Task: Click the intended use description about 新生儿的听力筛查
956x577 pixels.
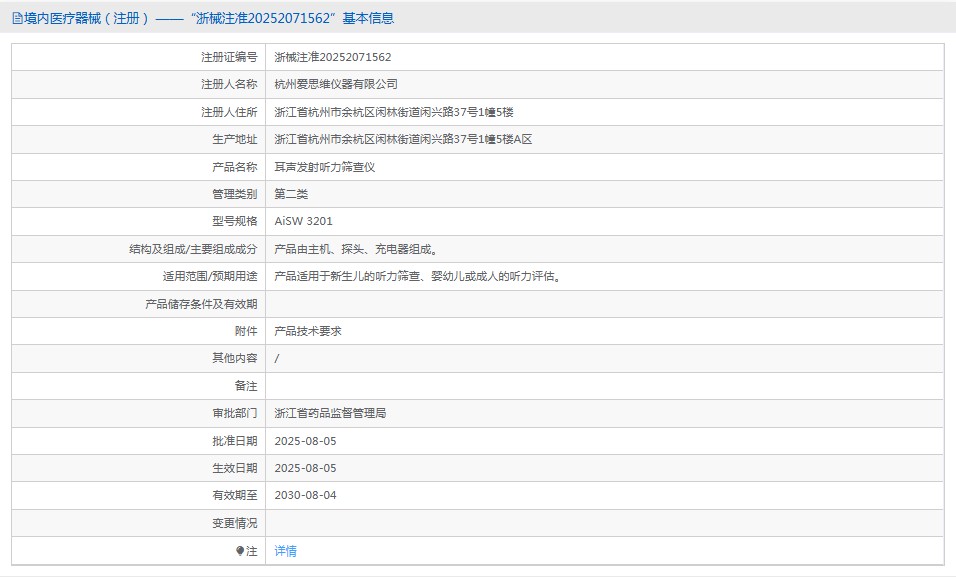Action: [x=417, y=277]
